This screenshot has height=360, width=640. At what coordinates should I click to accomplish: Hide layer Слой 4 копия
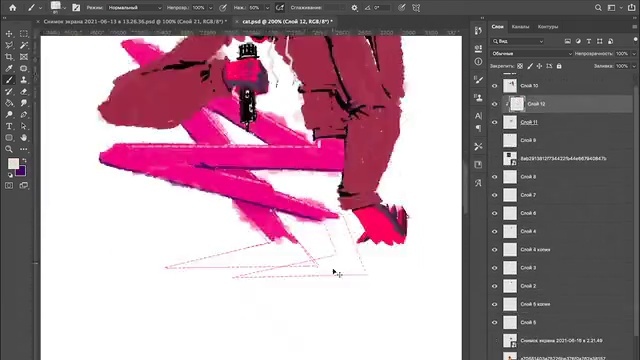(x=495, y=249)
